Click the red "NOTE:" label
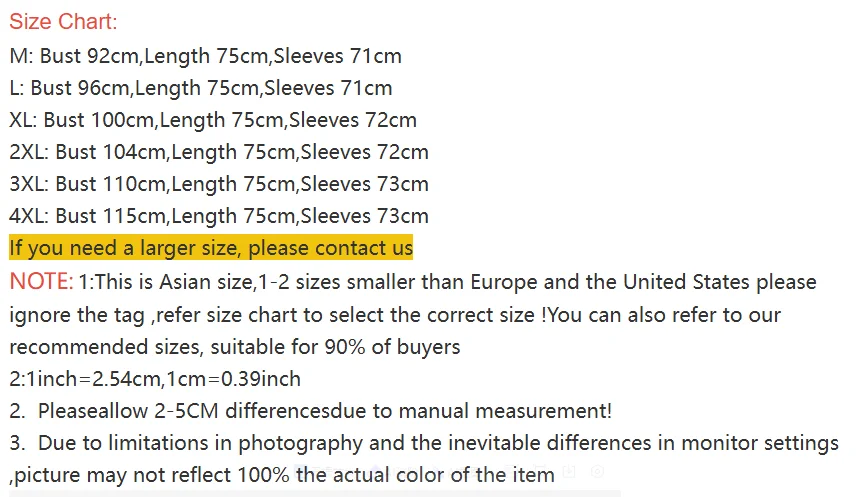The height and width of the screenshot is (497, 859). click(41, 282)
